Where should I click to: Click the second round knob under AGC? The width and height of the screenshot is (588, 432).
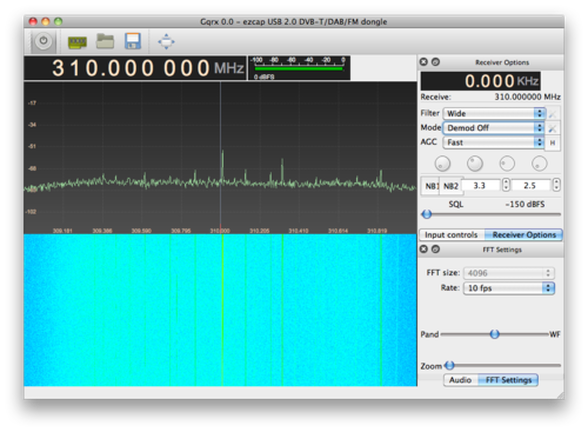pos(475,164)
